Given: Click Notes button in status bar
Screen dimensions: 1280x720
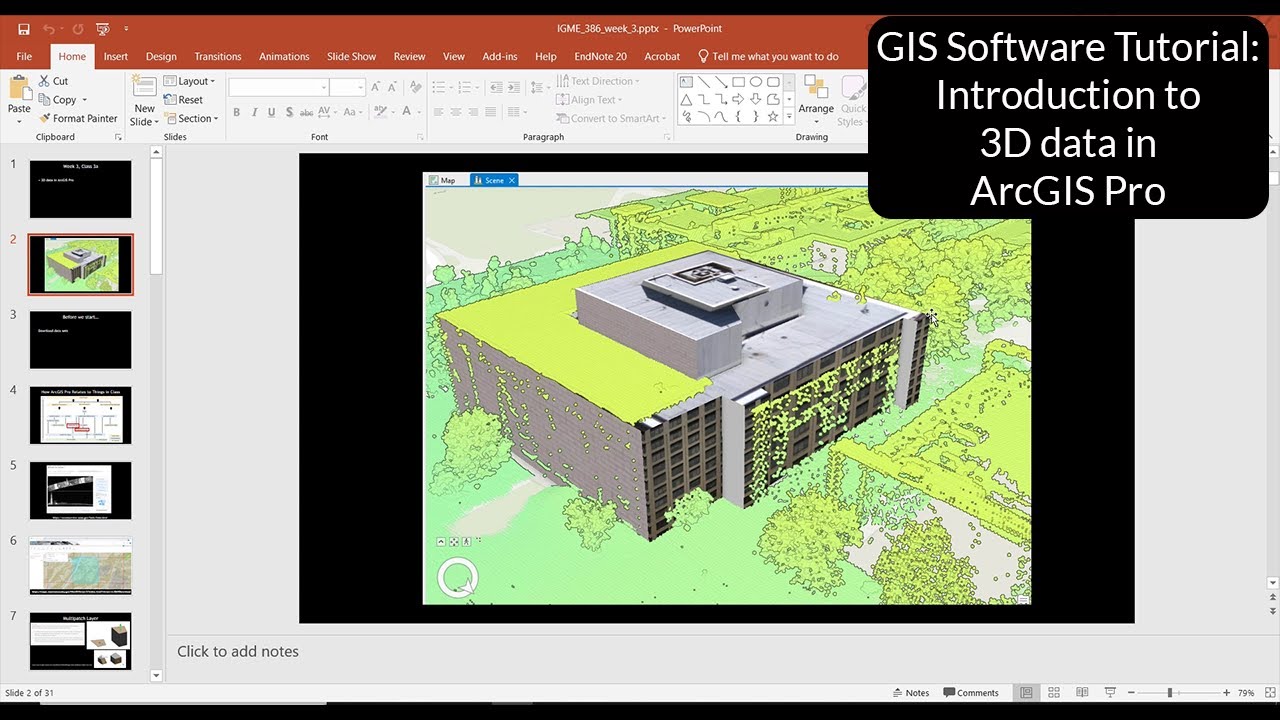Looking at the screenshot, I should 910,693.
